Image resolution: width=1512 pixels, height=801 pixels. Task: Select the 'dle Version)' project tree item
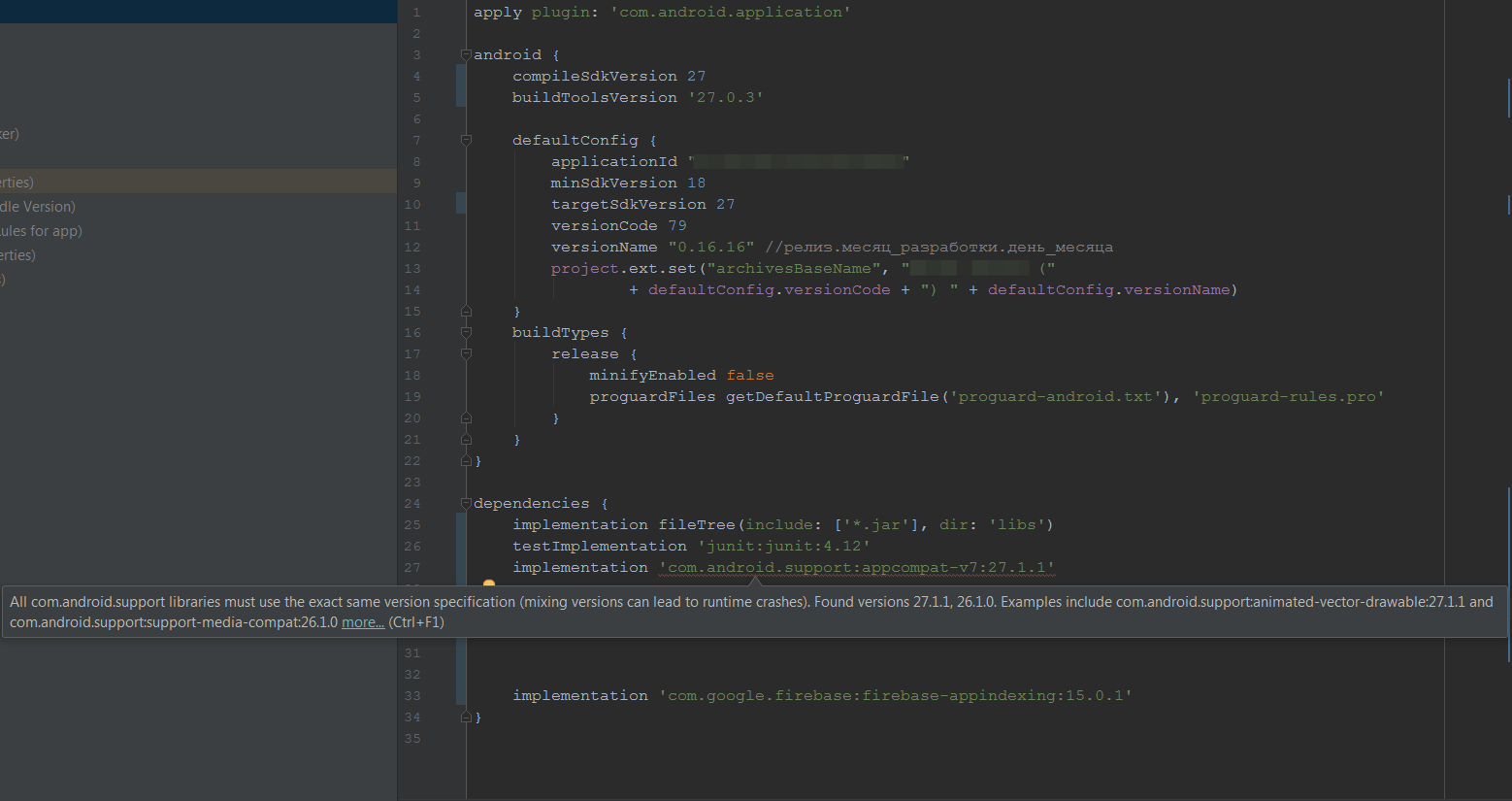click(x=38, y=207)
